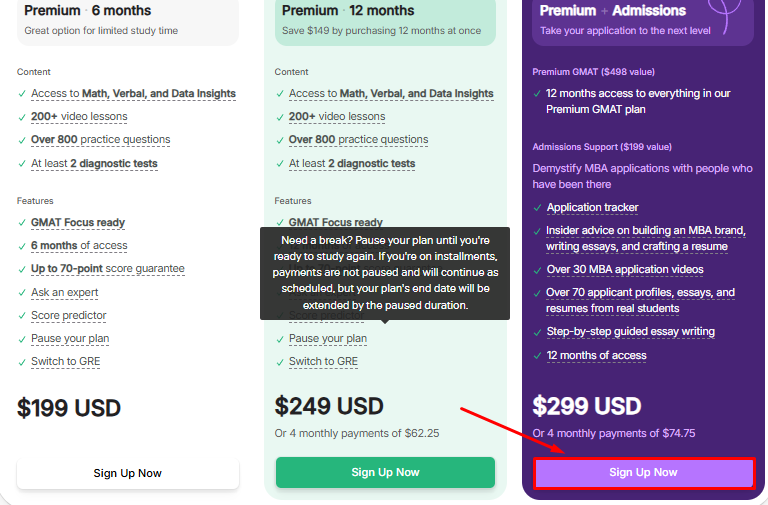Viewport: 768px width, 505px height.
Task: Click checkmark next to Up to 70-point score guarantee
Action: point(22,269)
